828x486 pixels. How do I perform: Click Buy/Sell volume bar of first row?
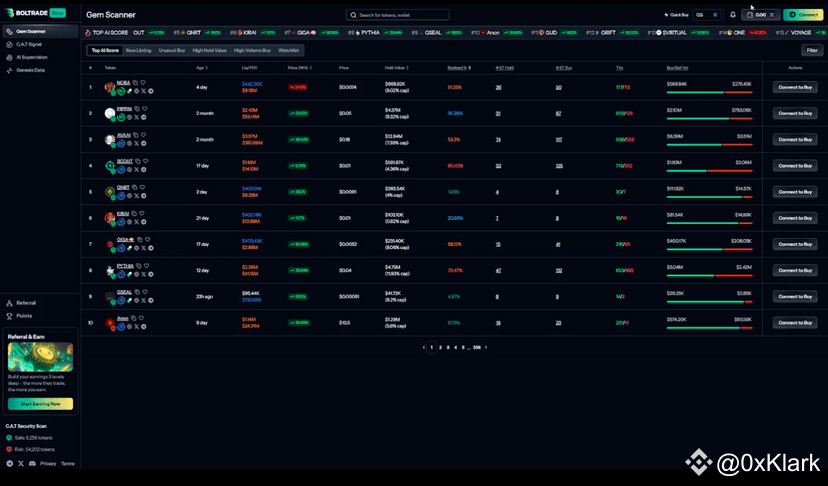[x=709, y=93]
